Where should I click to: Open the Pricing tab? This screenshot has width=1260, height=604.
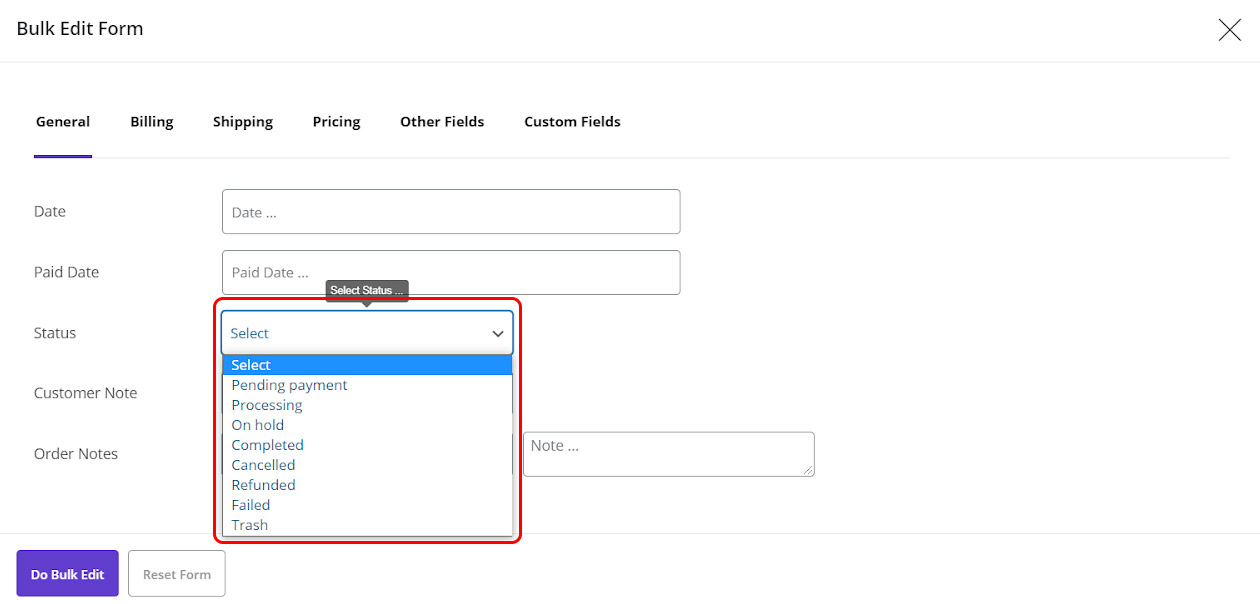coord(336,122)
